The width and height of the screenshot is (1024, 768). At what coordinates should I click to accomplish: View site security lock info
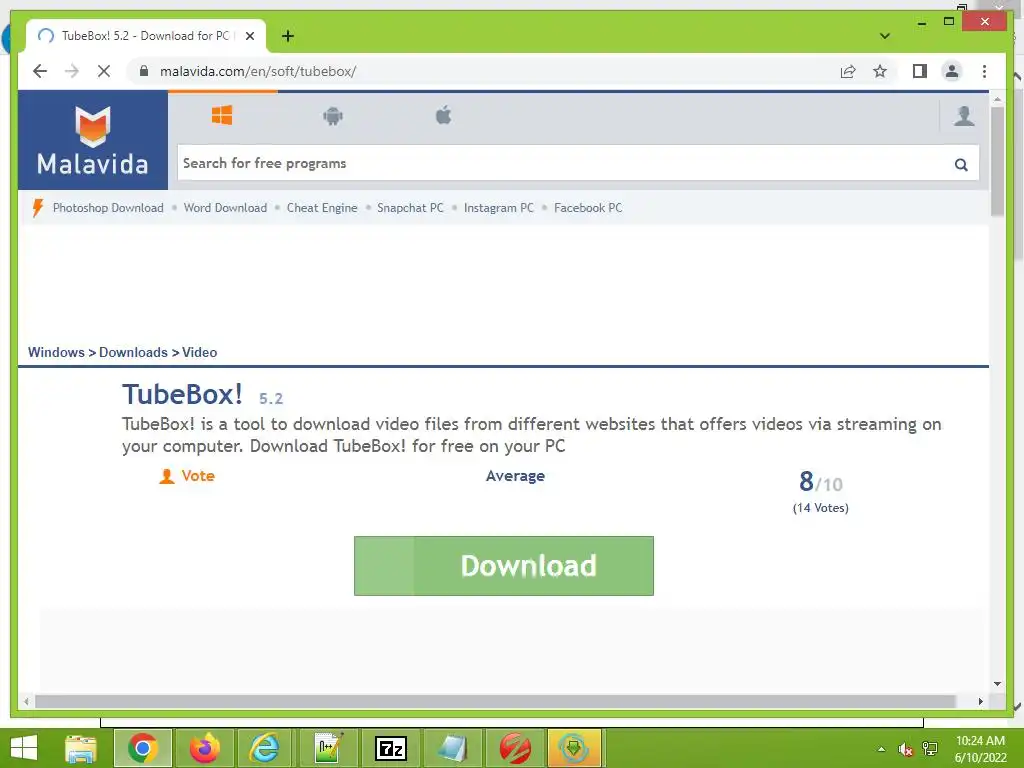tap(144, 71)
